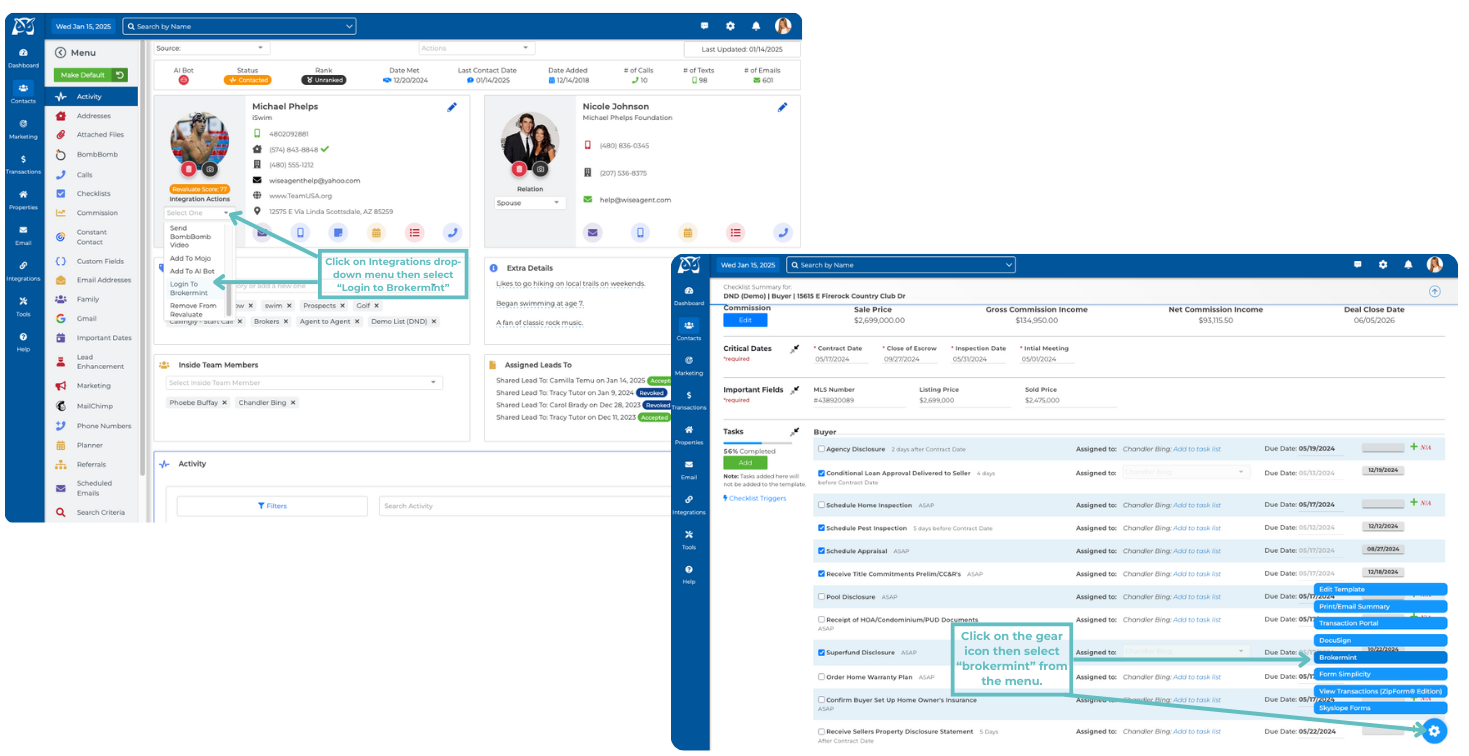Open the Checklist Triggers link
Image resolution: width=1469 pixels, height=756 pixels.
755,498
